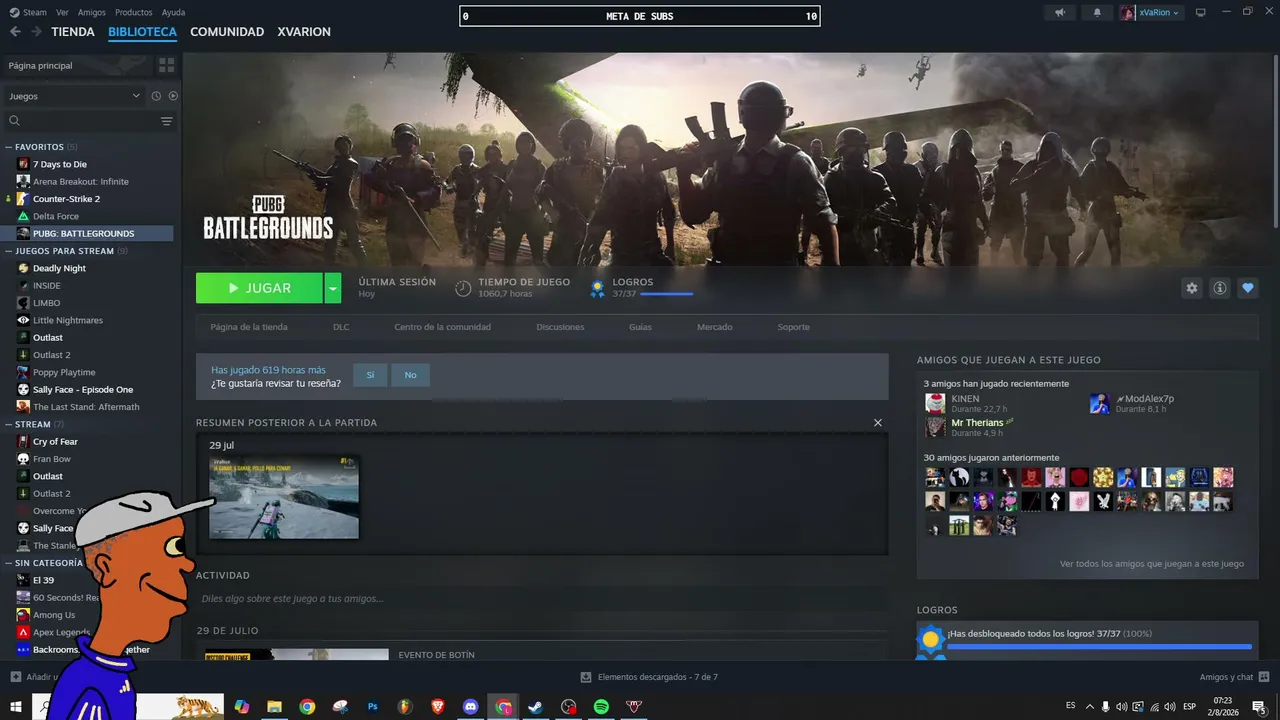Image resolution: width=1280 pixels, height=720 pixels.
Task: Switch library to grid collections view
Action: pyautogui.click(x=166, y=65)
